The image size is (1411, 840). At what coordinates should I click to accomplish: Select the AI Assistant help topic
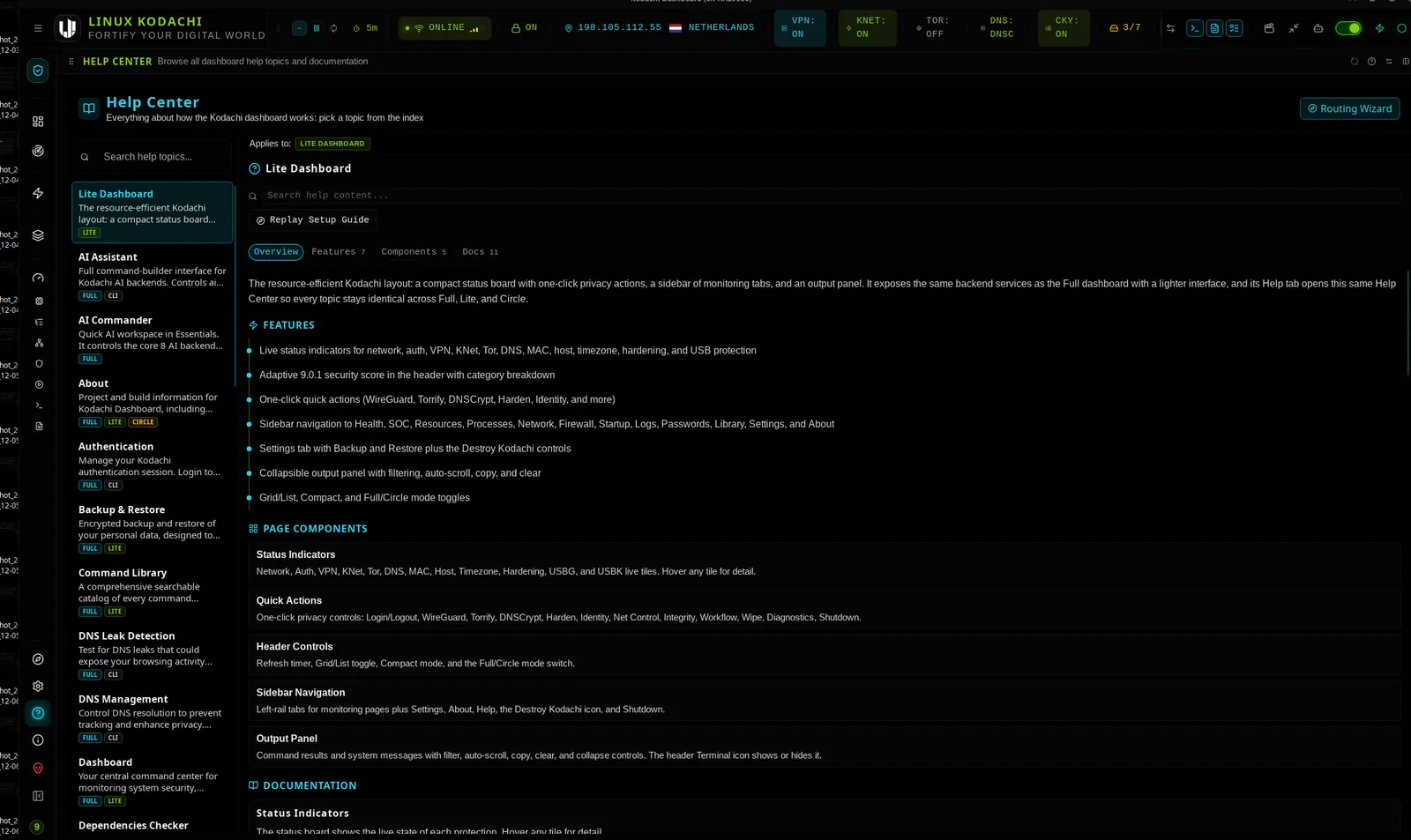(152, 276)
